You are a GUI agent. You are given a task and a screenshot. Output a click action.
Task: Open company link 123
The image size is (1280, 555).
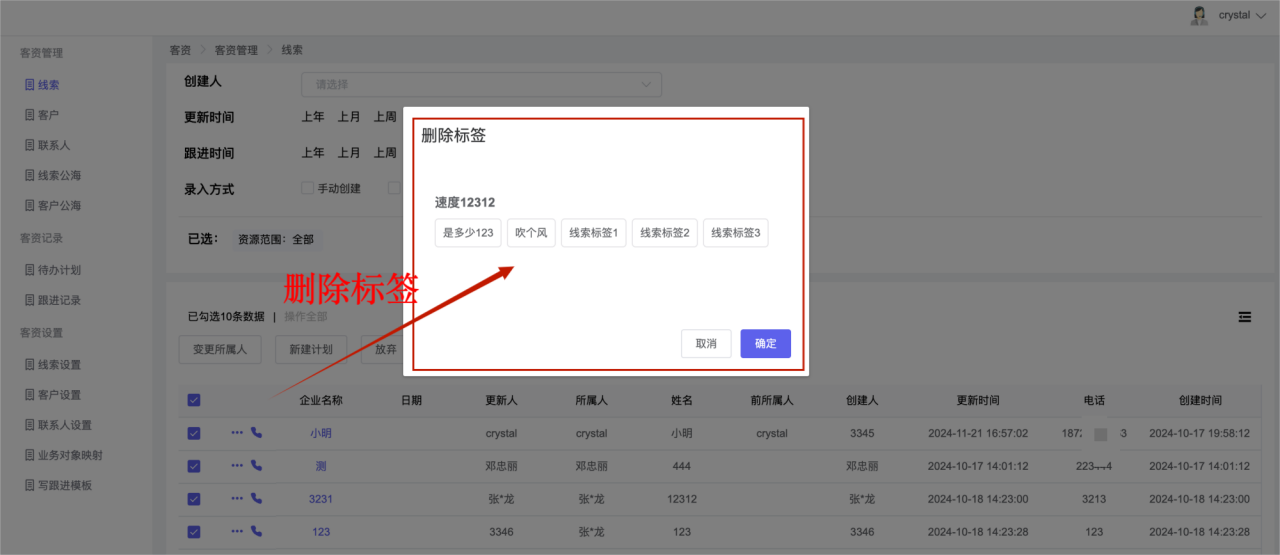tap(321, 532)
